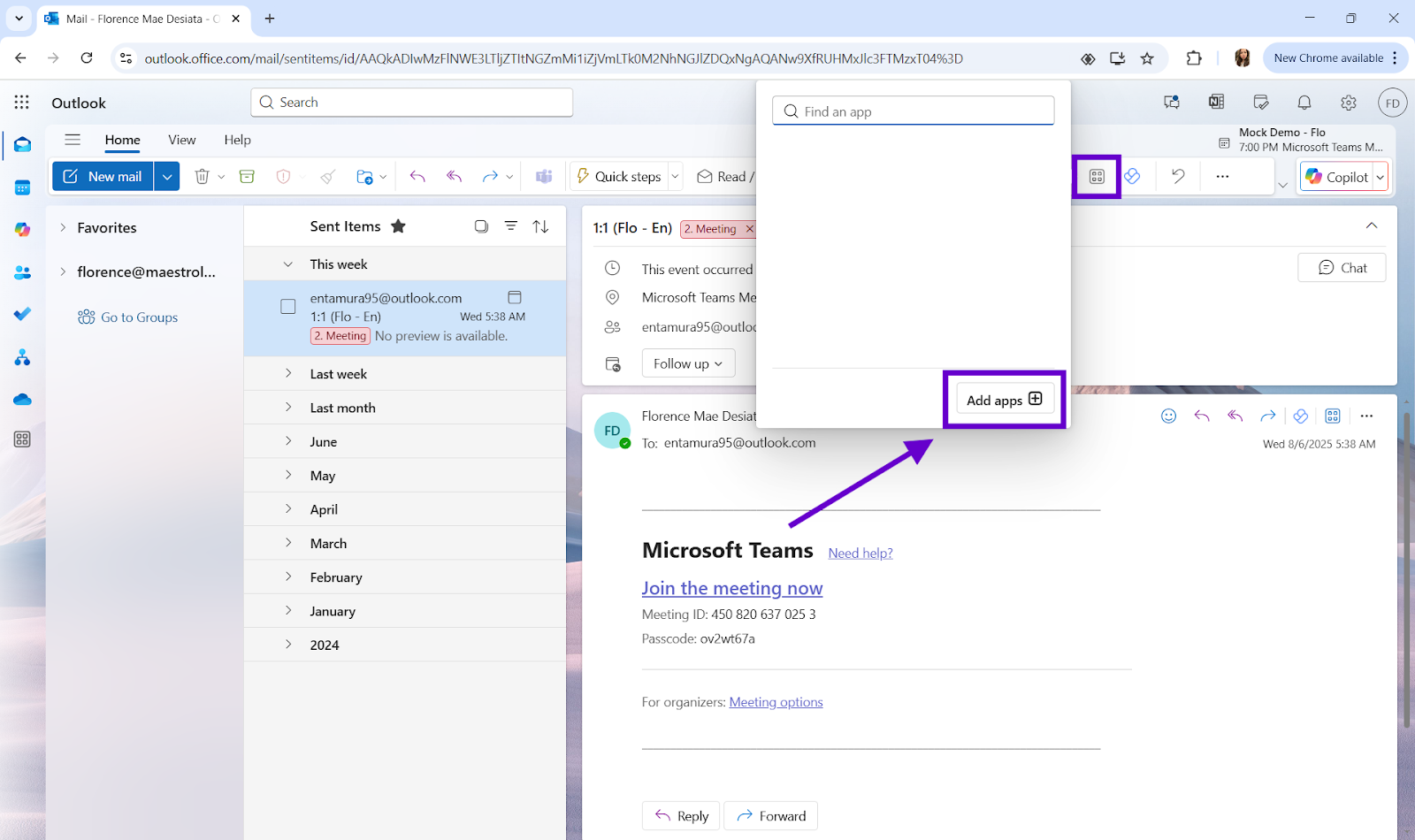Switch to the Home tab

pos(122,140)
